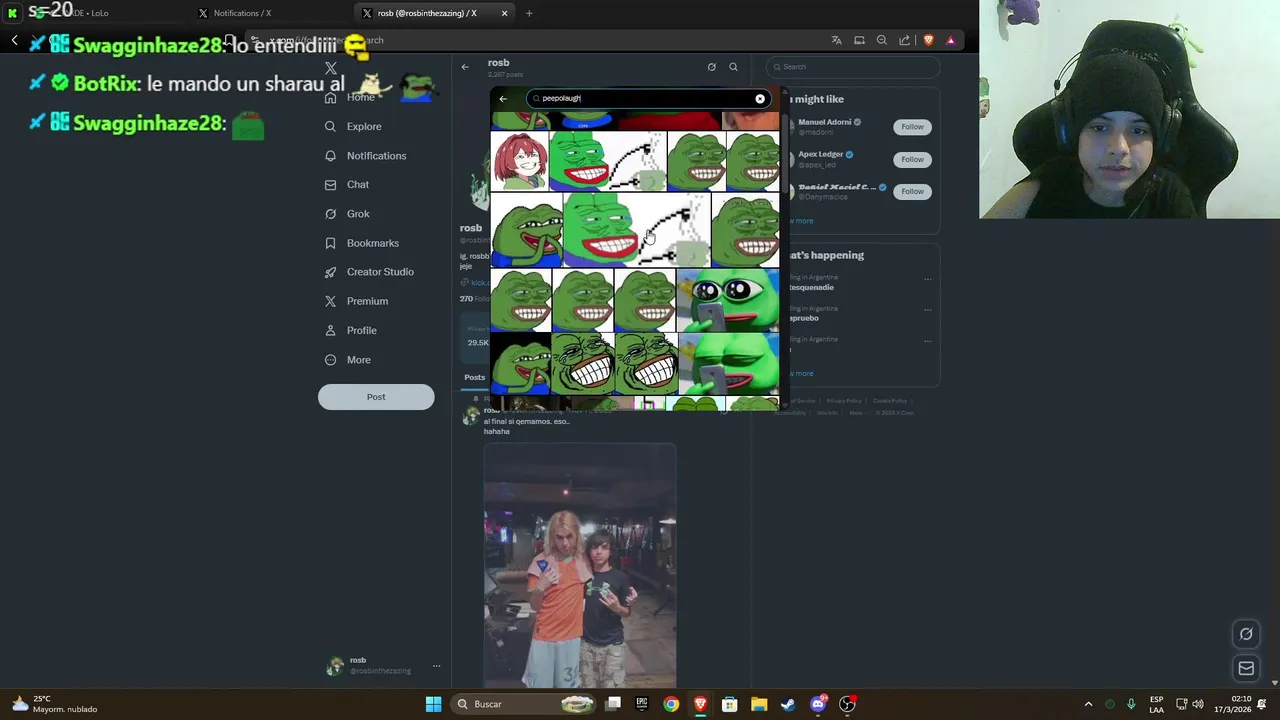Screen dimensions: 1280x720
Task: Click the Brave Rewards triangle icon
Action: (950, 40)
